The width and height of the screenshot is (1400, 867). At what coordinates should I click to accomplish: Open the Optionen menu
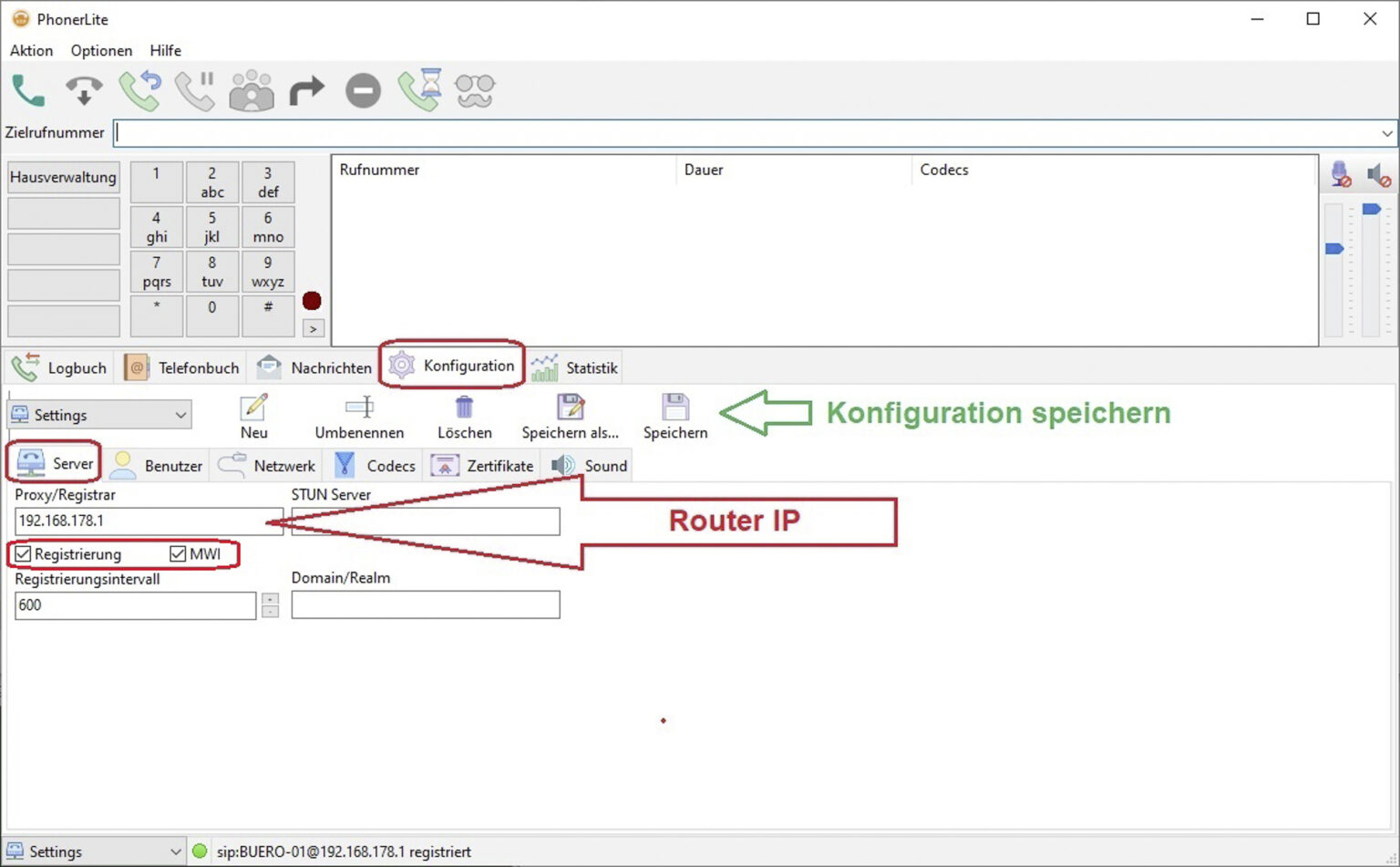point(101,51)
